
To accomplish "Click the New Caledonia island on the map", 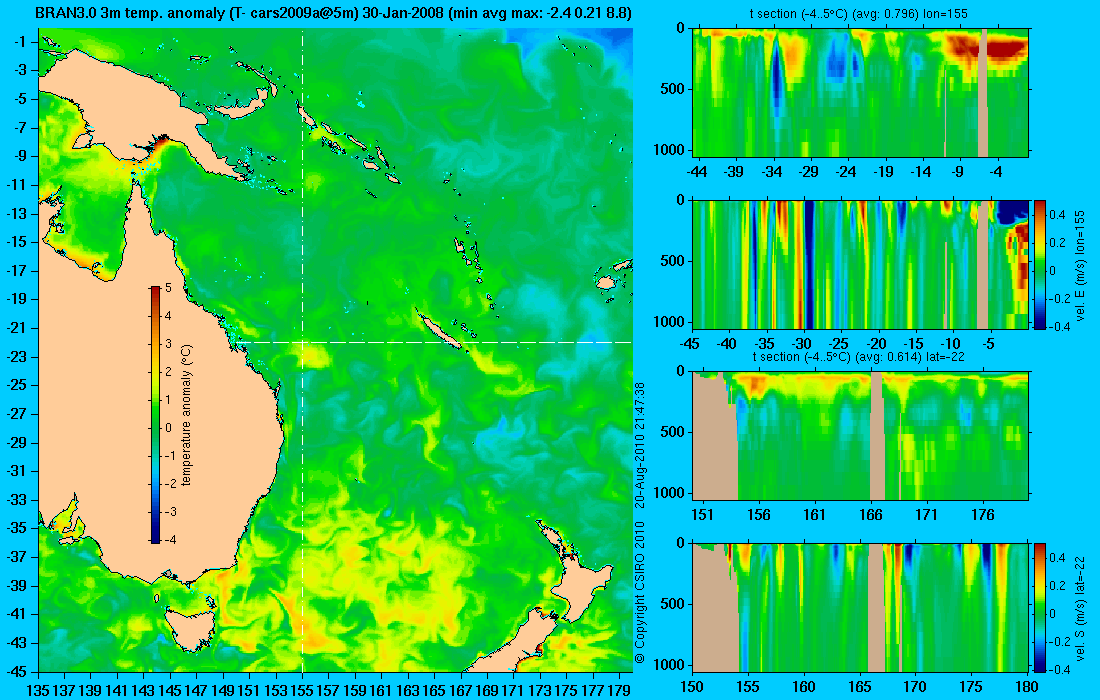I will coord(439,330).
